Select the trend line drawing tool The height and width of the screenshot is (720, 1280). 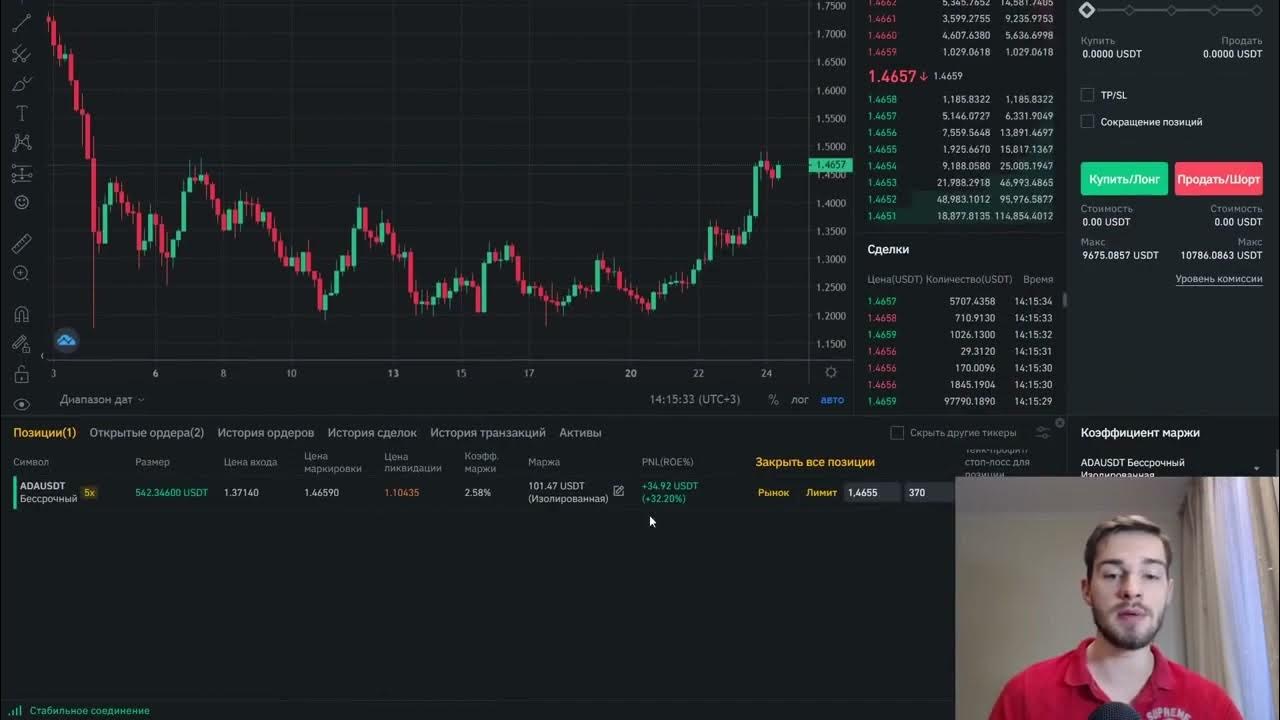(21, 24)
